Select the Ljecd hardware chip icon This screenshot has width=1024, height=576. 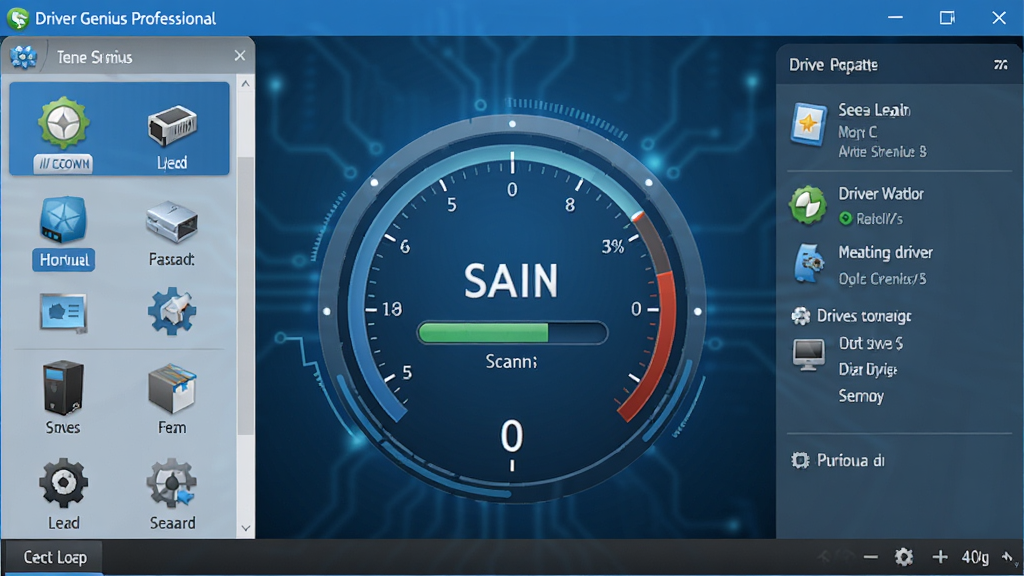(172, 125)
